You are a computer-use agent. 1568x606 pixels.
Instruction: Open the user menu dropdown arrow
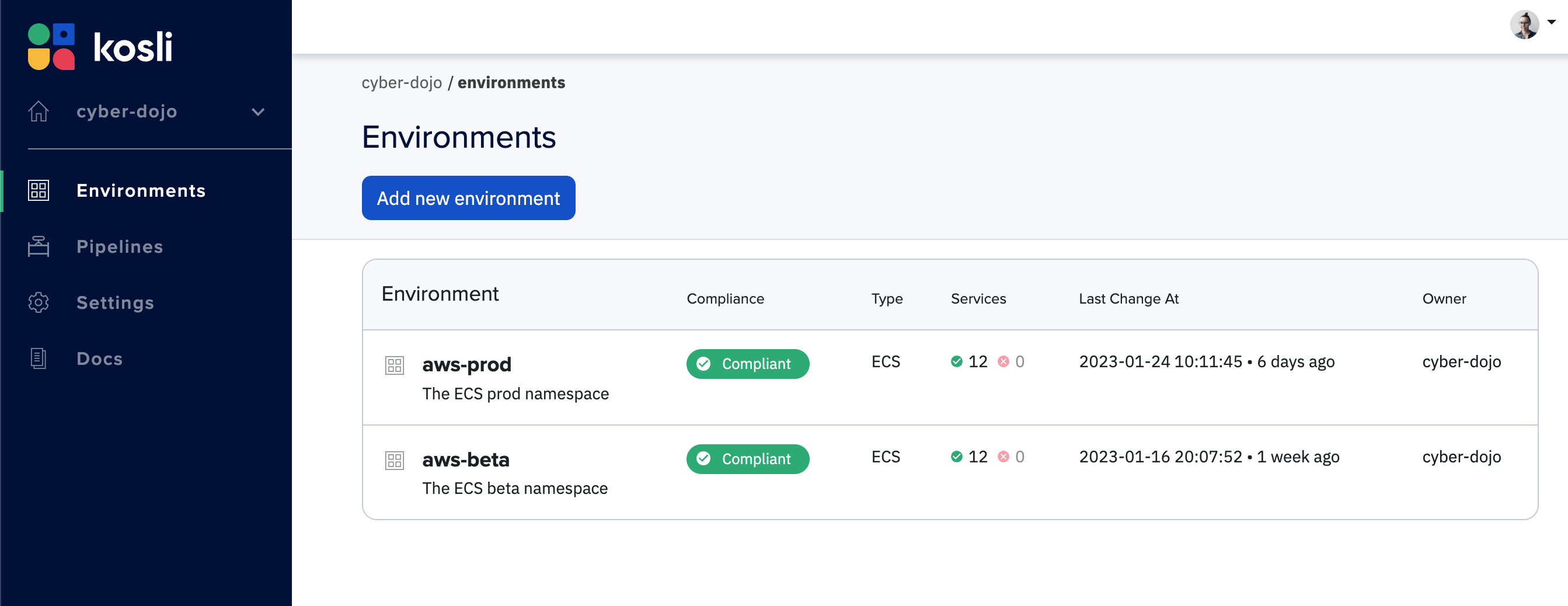[x=1552, y=22]
